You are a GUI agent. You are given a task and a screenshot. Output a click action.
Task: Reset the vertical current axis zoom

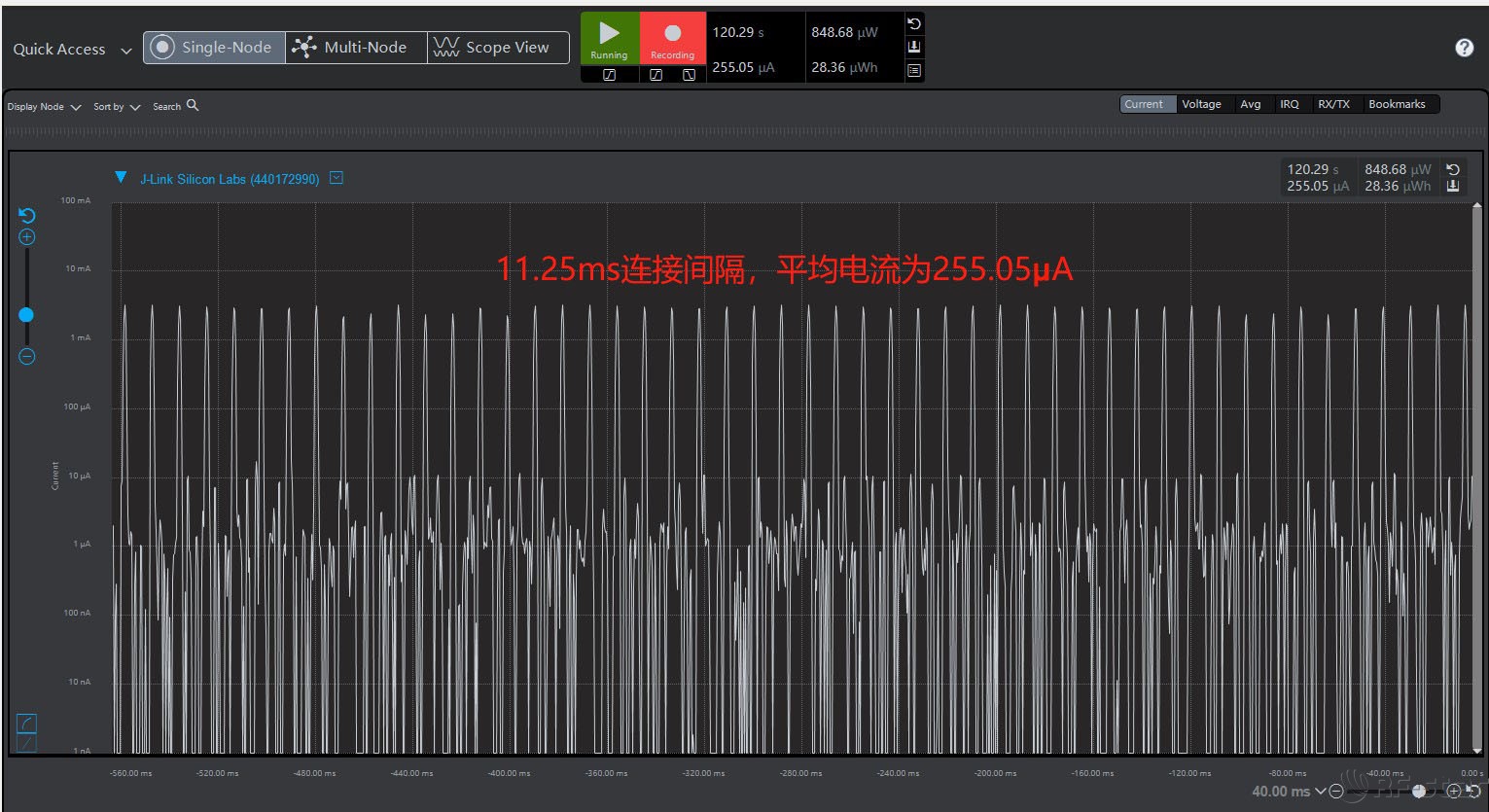click(x=27, y=215)
